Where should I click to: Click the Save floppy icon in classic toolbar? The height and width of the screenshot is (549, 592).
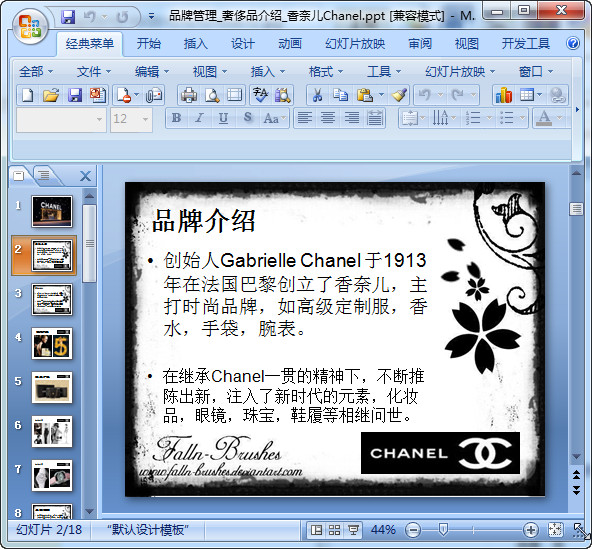tap(75, 95)
